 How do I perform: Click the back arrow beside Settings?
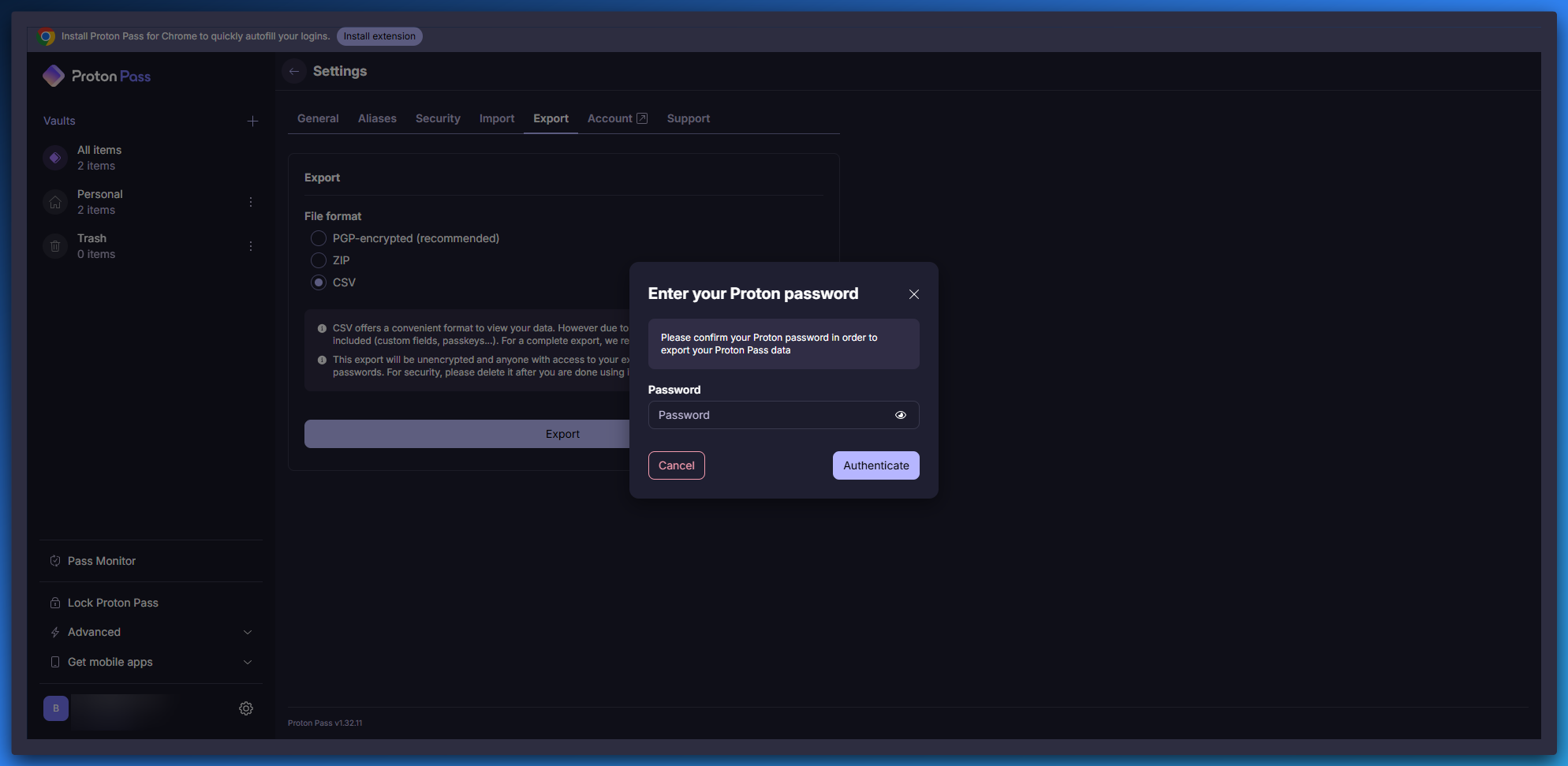(294, 71)
